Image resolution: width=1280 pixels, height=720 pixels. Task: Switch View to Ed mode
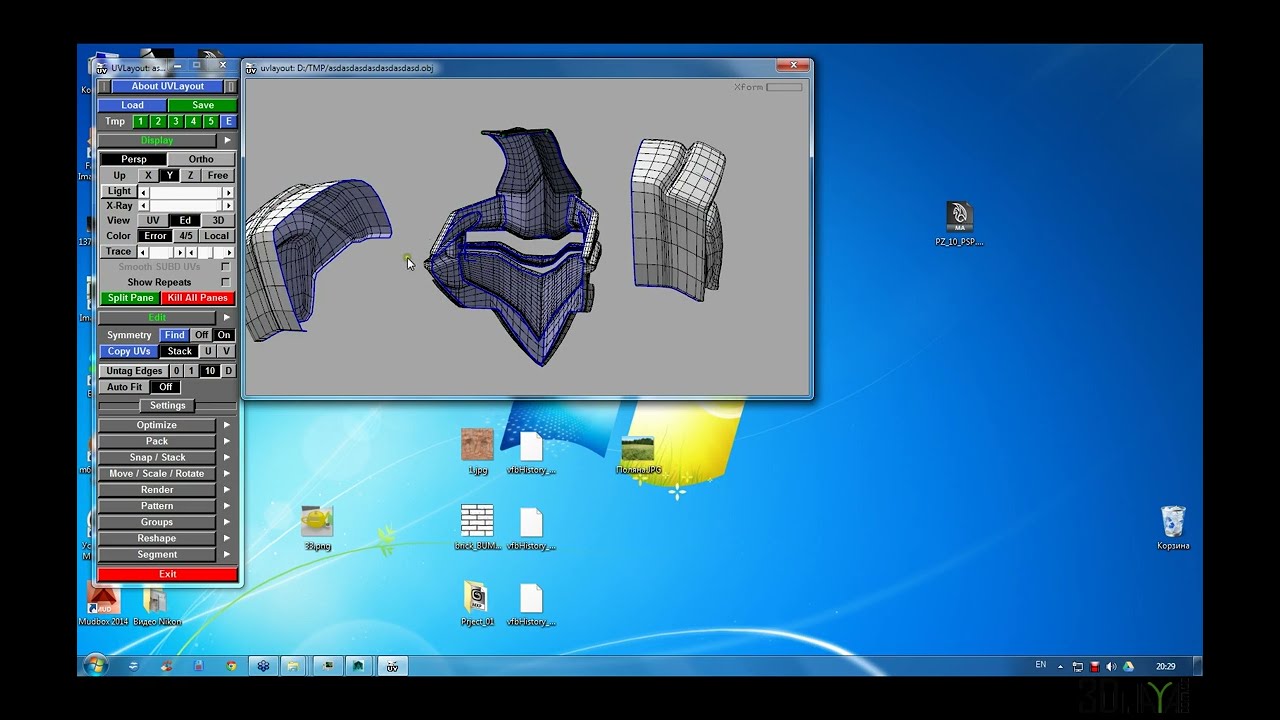185,220
